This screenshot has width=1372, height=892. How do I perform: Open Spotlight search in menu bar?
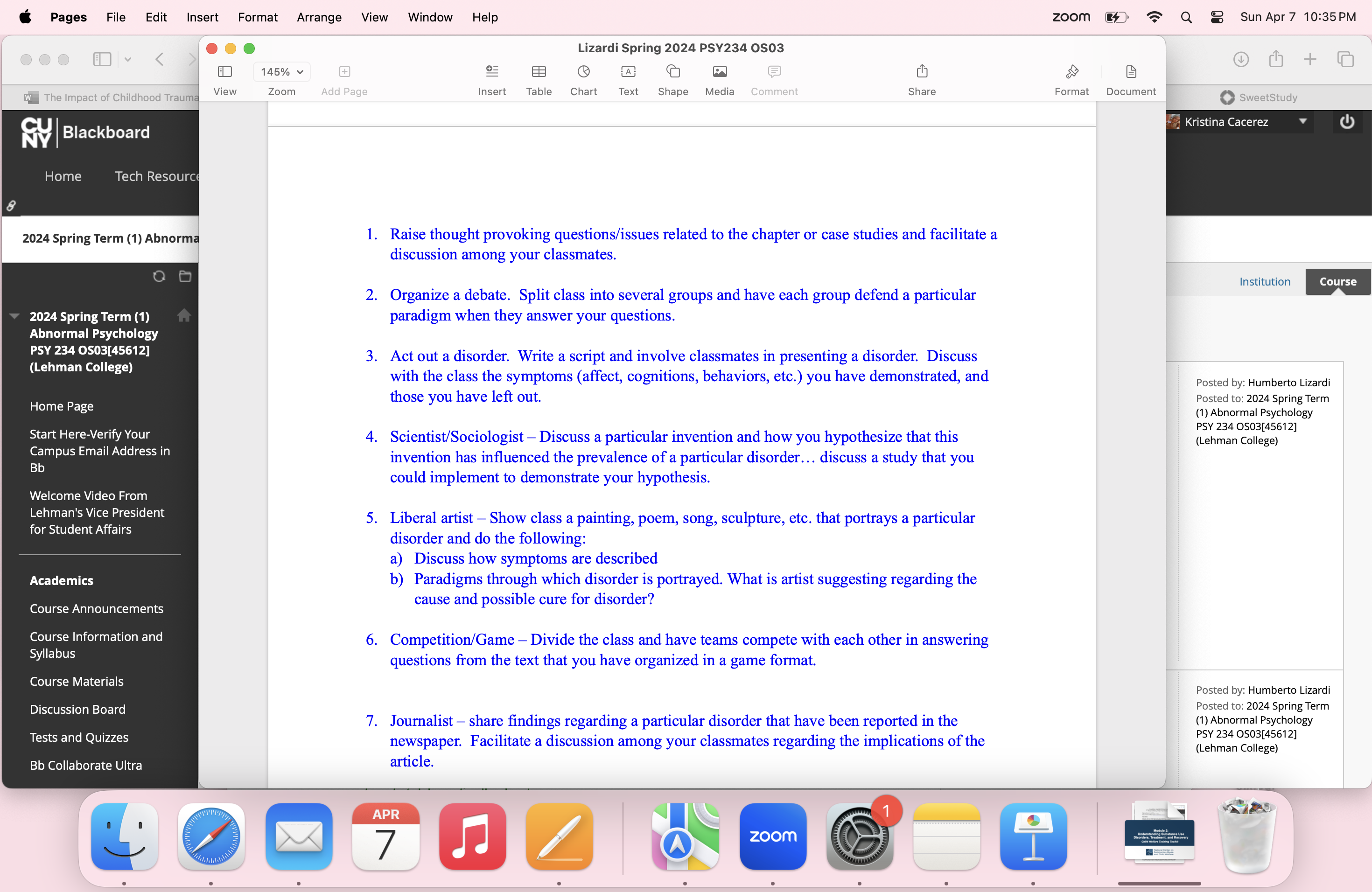click(x=1186, y=17)
